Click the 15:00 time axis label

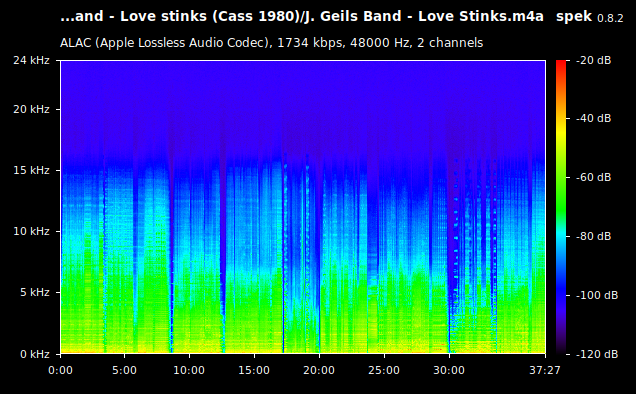[254, 370]
